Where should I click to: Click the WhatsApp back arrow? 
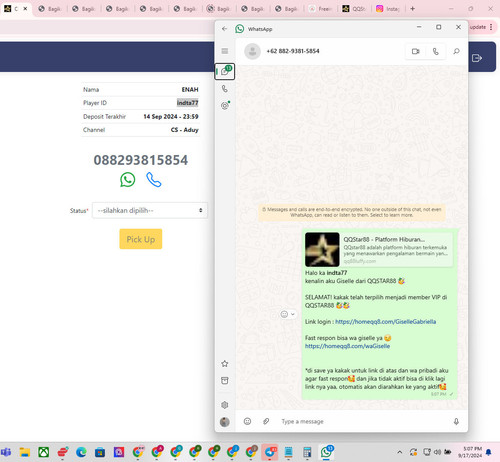tap(224, 29)
